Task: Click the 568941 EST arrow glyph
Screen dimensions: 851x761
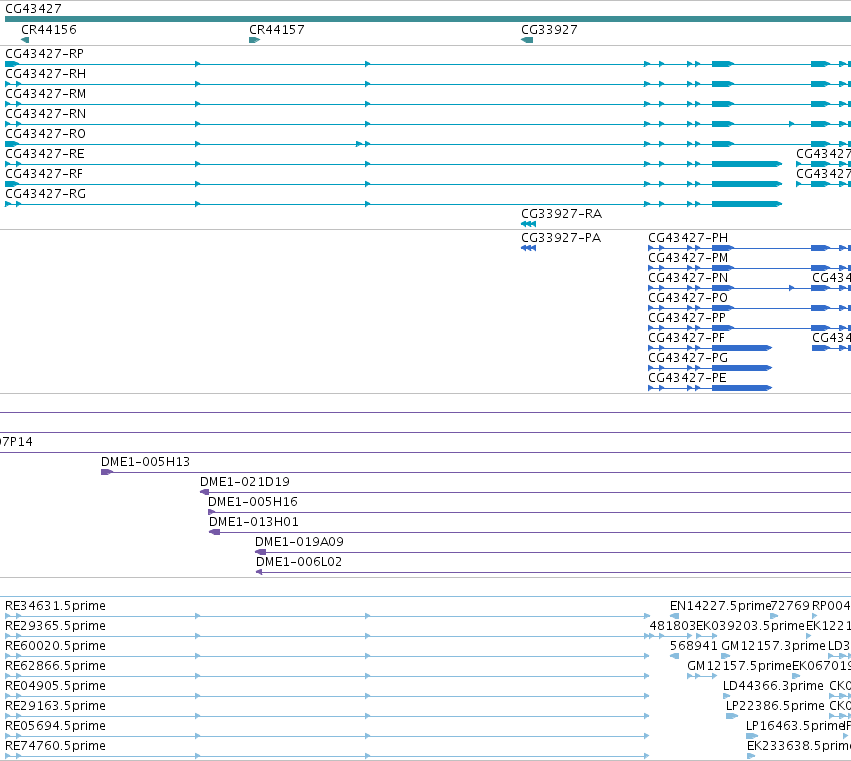Action: pos(675,656)
